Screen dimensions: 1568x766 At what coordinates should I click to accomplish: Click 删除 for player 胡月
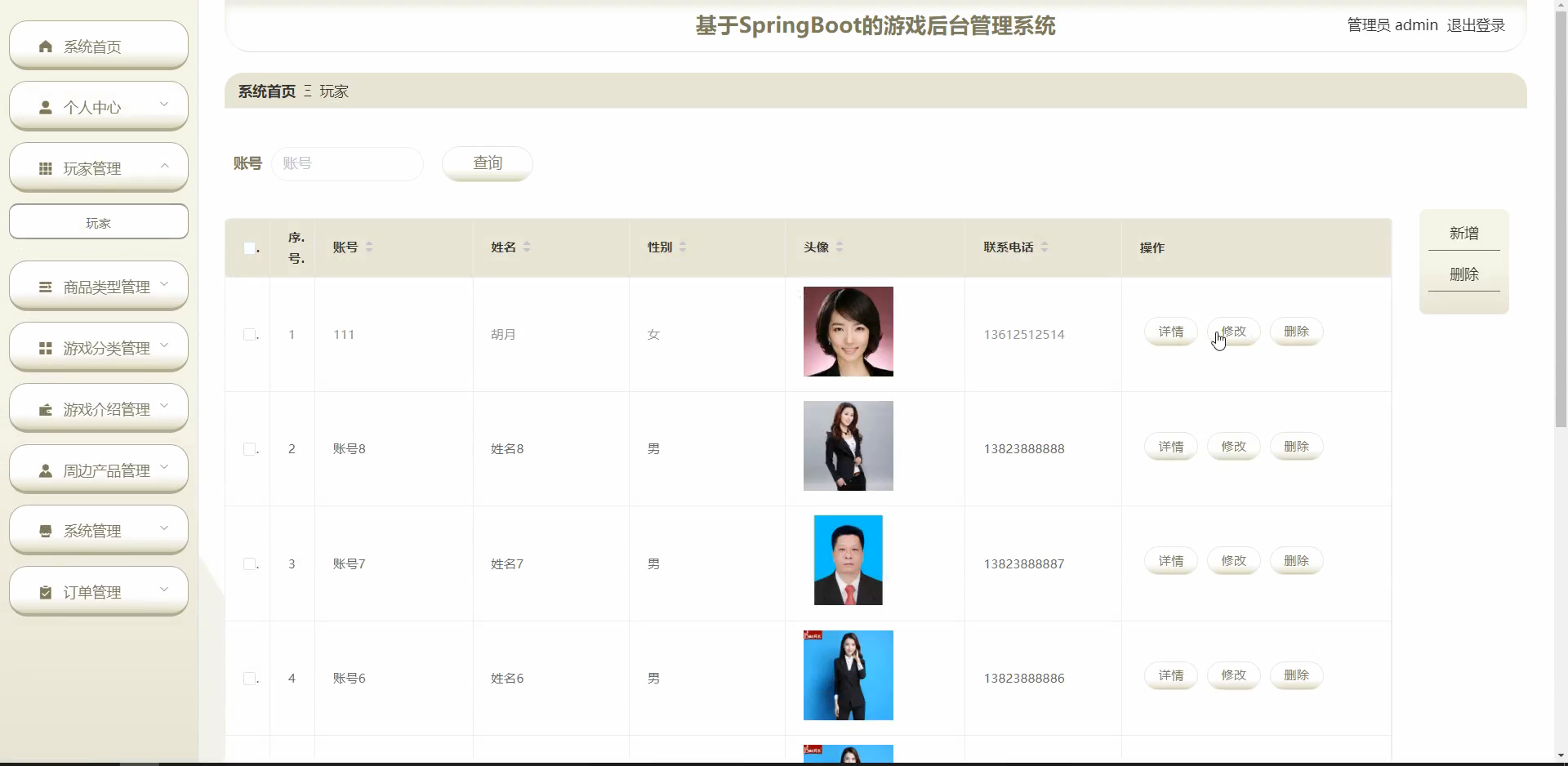[1297, 332]
